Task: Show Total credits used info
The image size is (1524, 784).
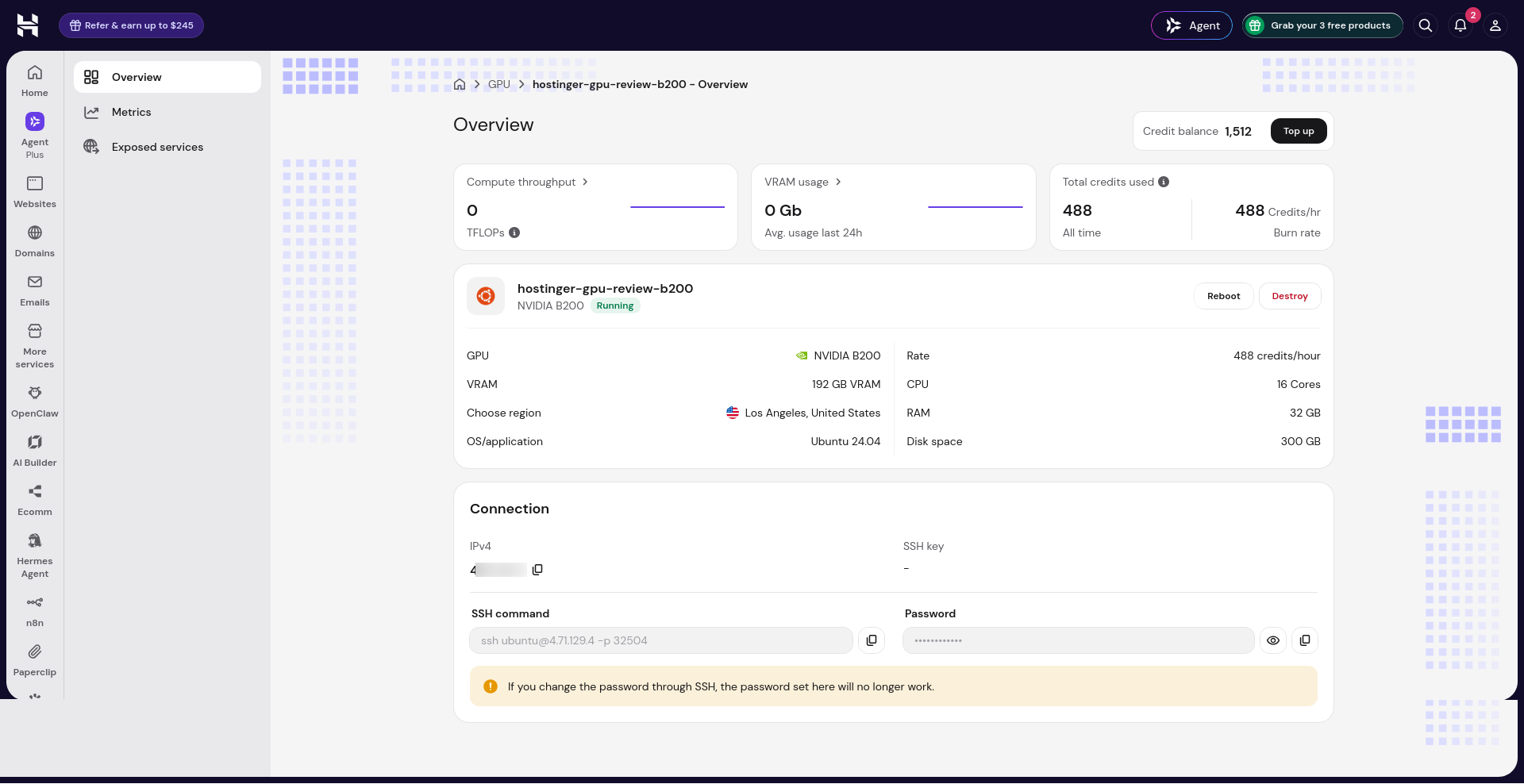Action: pyautogui.click(x=1164, y=182)
